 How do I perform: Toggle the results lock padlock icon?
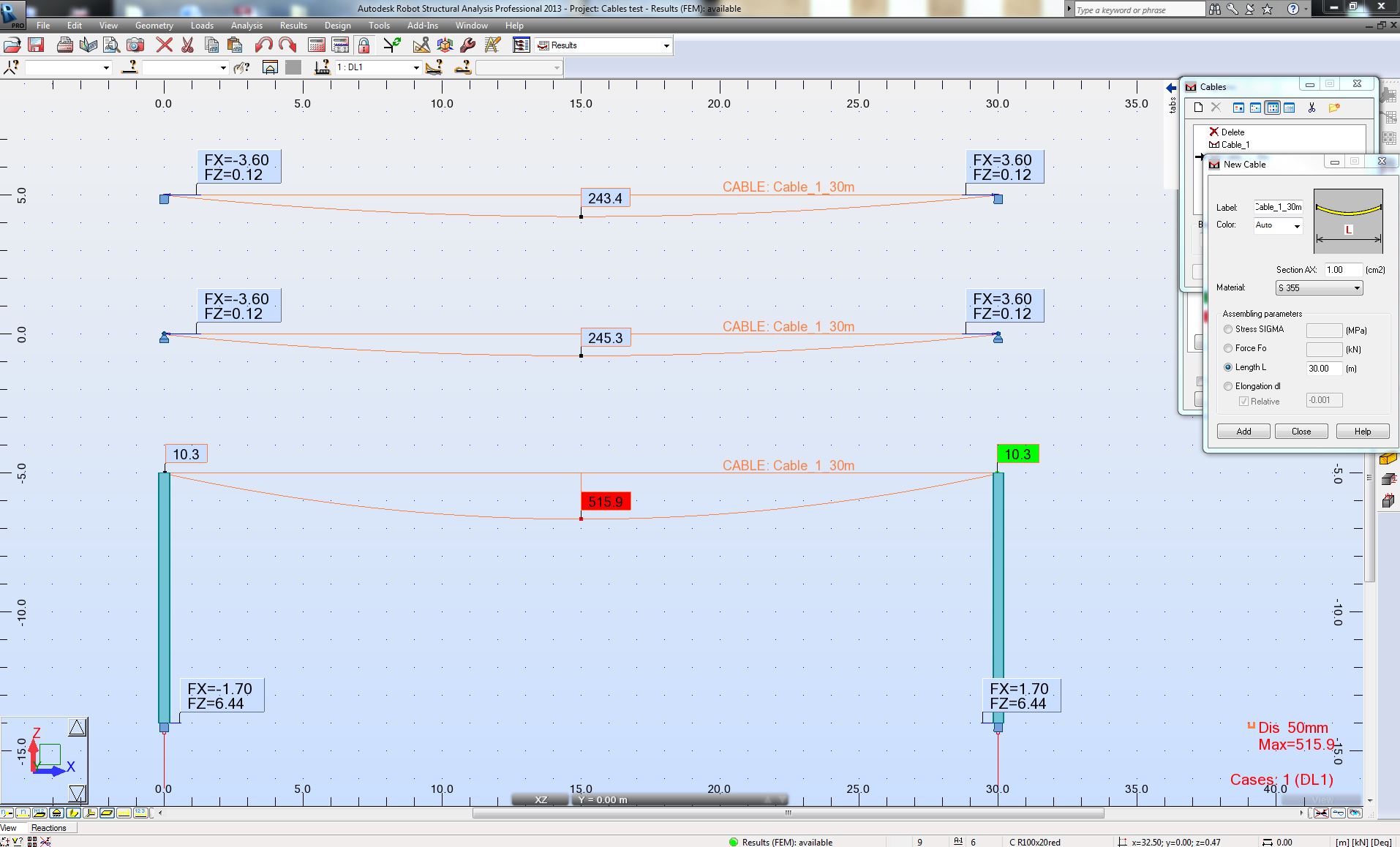[x=364, y=45]
